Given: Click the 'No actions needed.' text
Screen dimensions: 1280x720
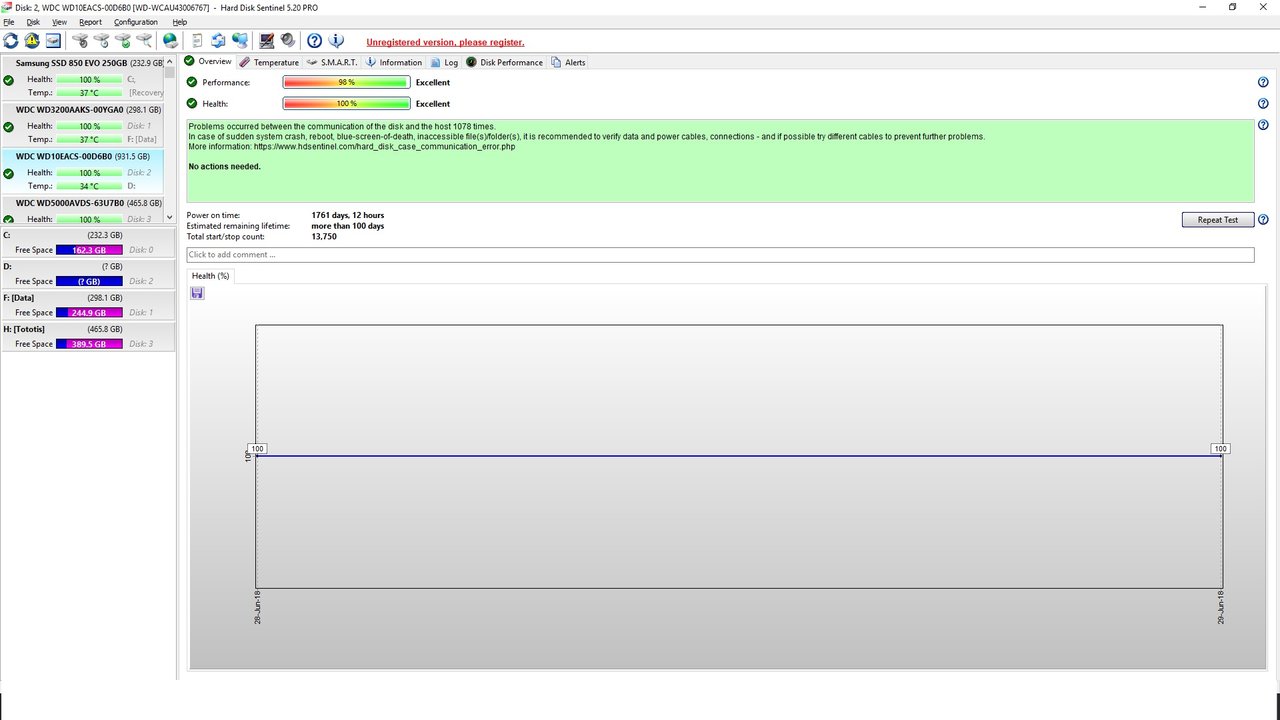Looking at the screenshot, I should point(225,167).
